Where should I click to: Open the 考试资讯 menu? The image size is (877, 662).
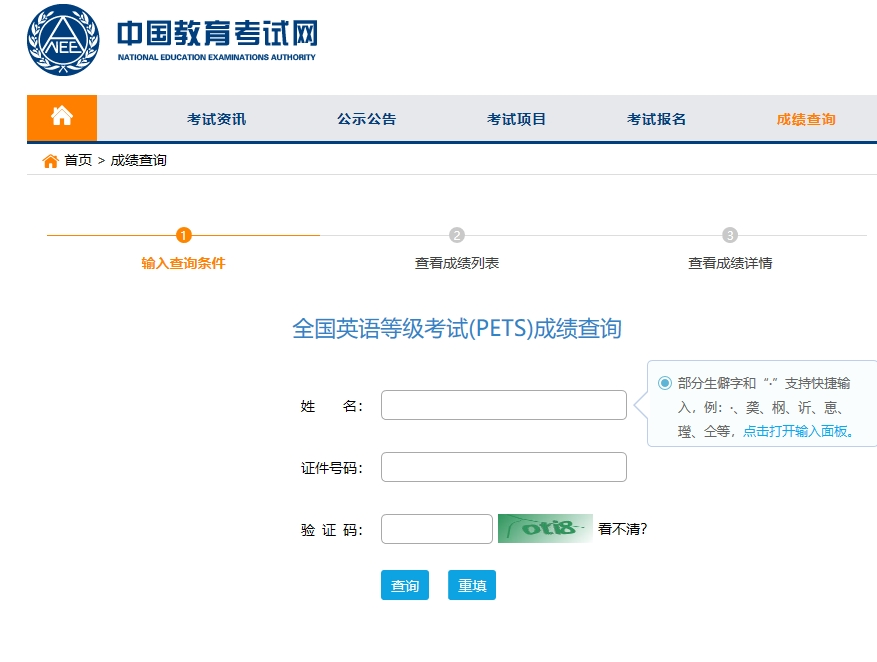216,119
